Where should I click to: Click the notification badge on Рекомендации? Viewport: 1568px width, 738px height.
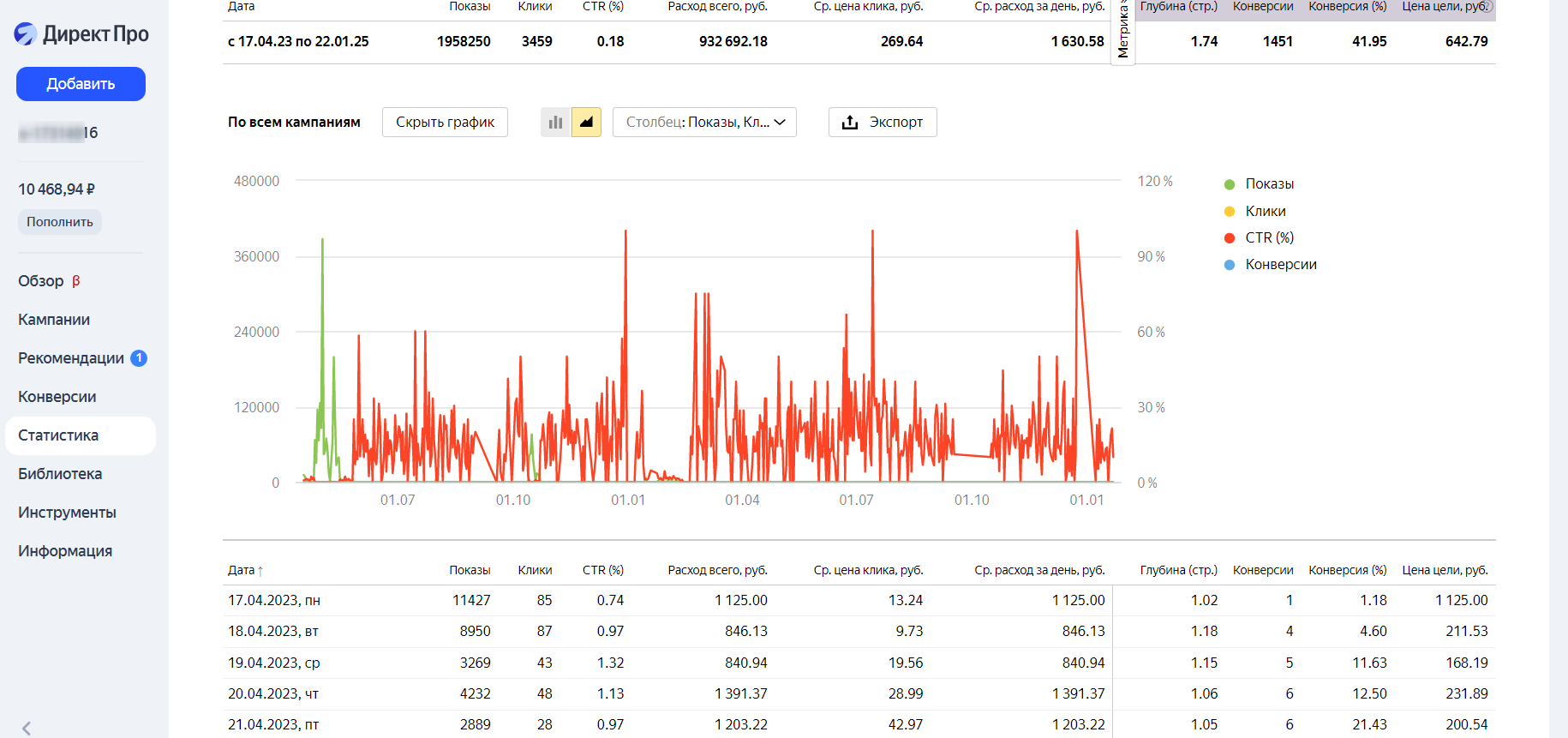point(139,358)
